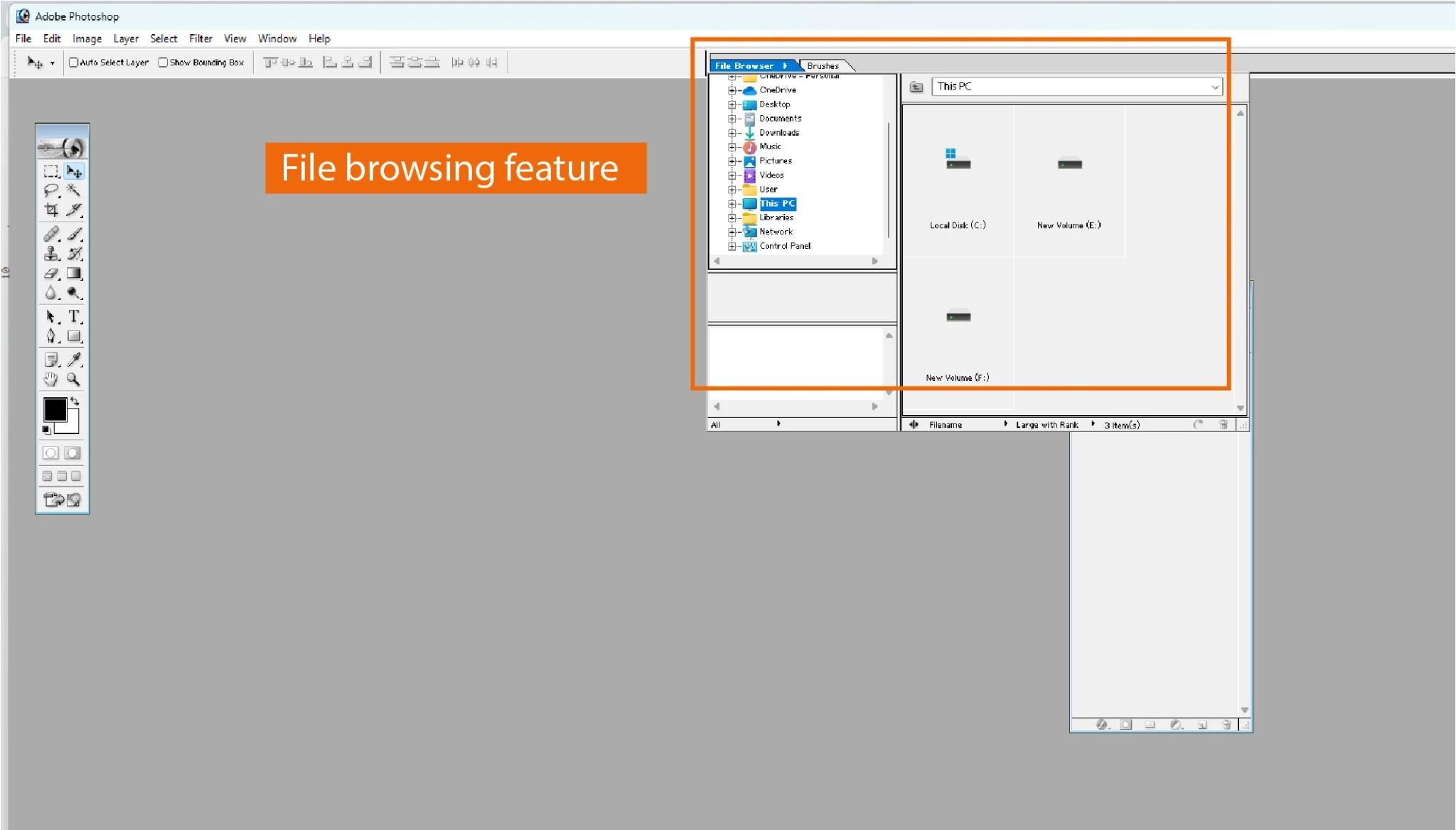Click the Jump to ImageReady button
The image size is (1456, 830).
pos(63,500)
